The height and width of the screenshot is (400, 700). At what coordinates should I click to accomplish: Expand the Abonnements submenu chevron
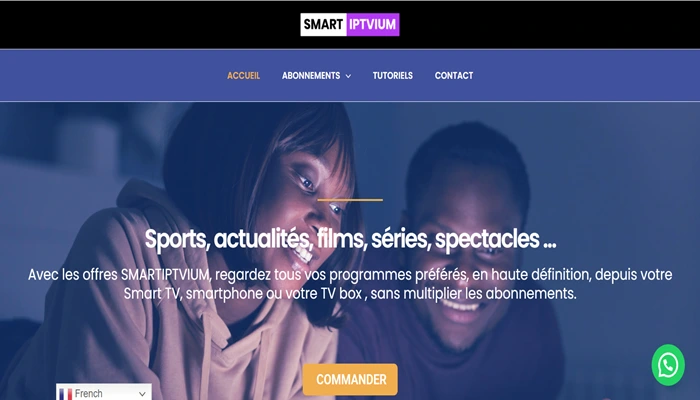pos(348,76)
